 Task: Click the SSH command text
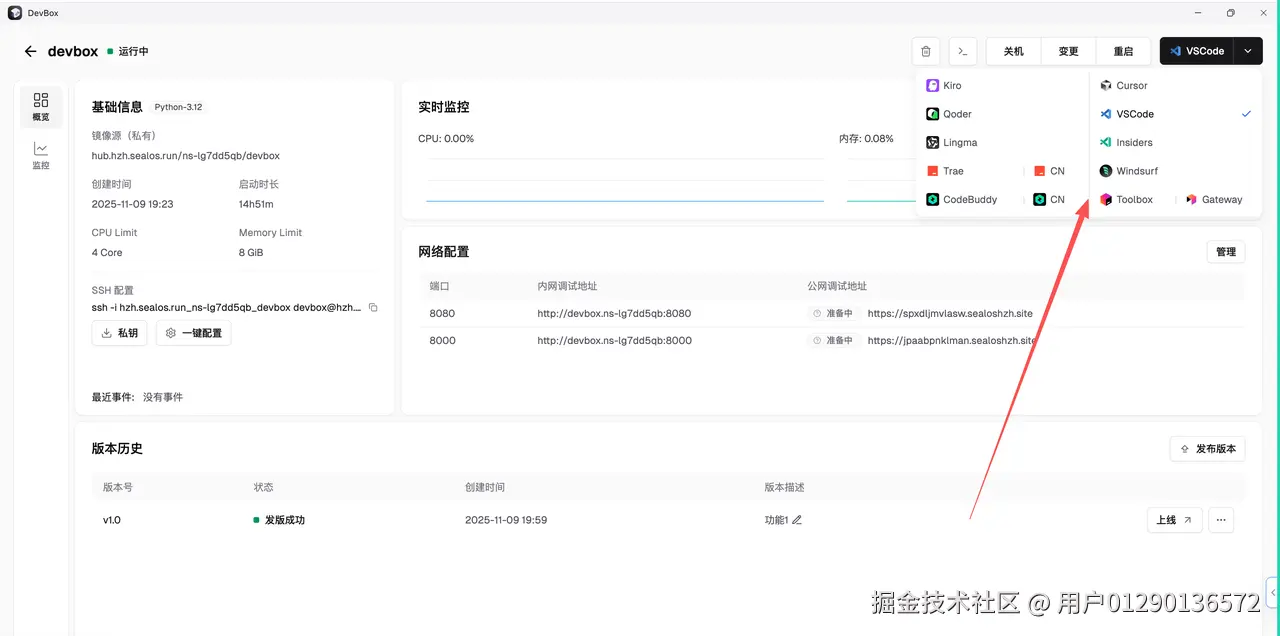[x=227, y=307]
